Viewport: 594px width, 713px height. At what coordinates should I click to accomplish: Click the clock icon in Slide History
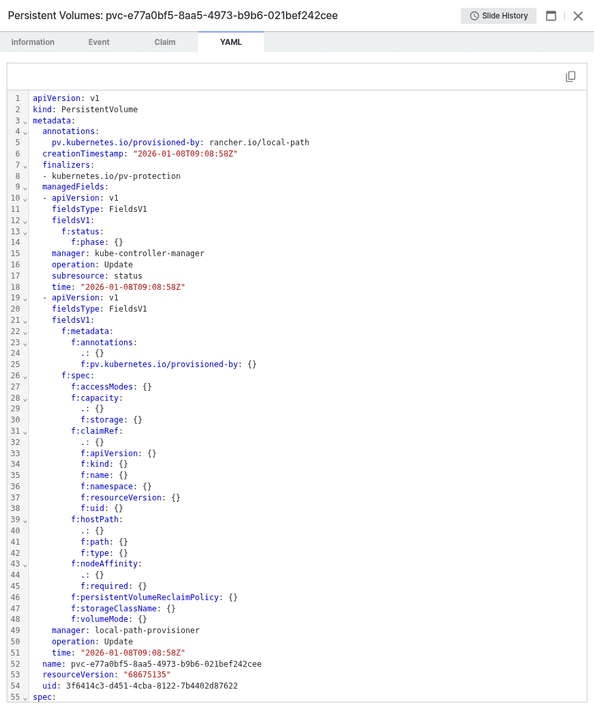point(474,16)
